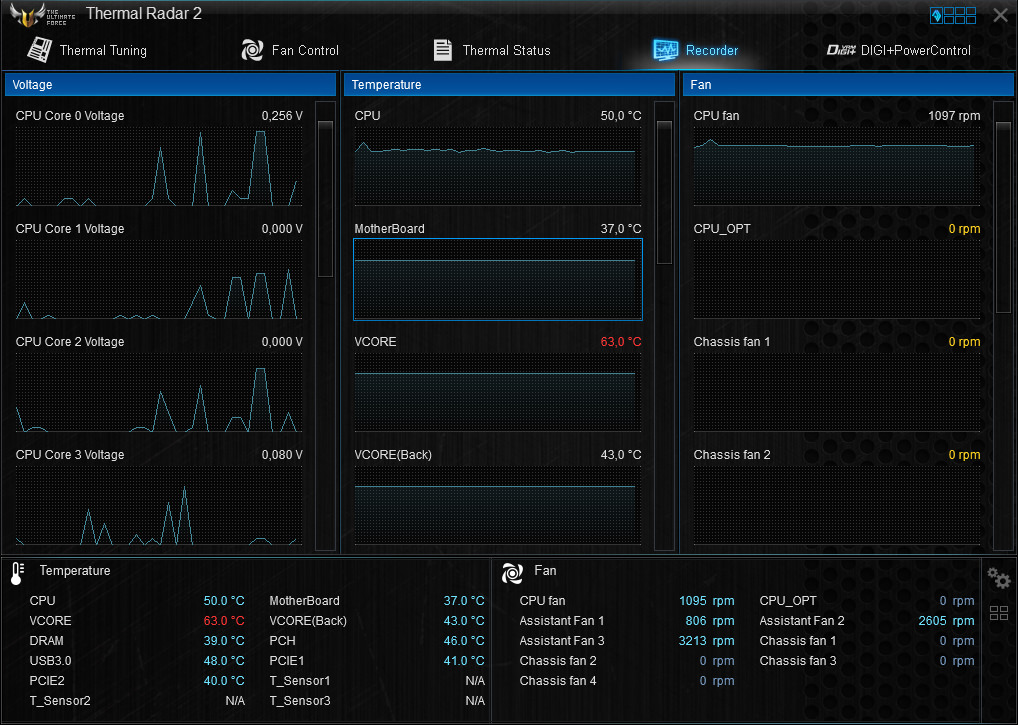This screenshot has height=725, width=1018.
Task: Click the CPU Core 3 Voltage value 0,080 V
Action: [x=282, y=454]
